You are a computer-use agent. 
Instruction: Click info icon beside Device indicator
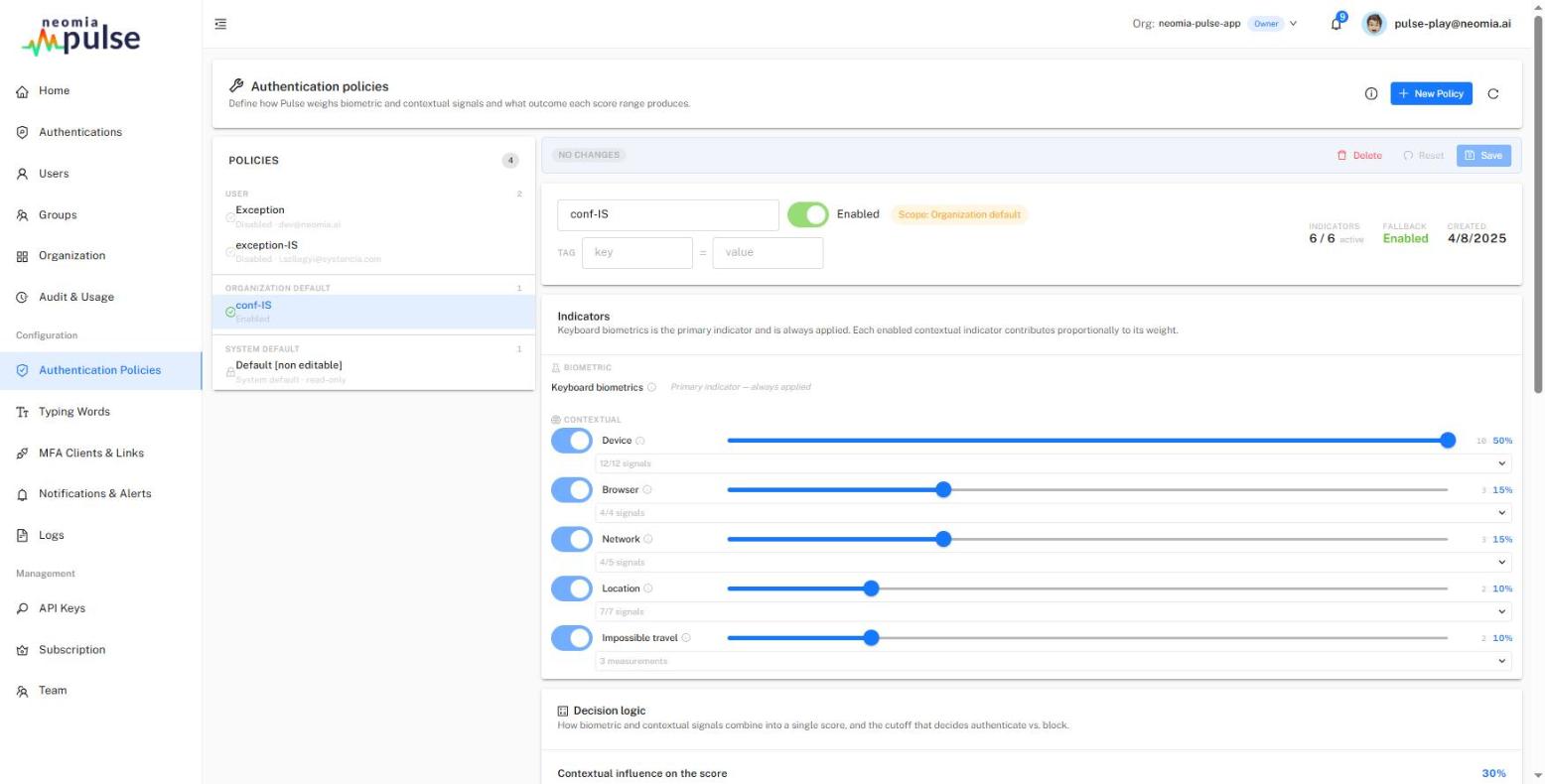640,441
